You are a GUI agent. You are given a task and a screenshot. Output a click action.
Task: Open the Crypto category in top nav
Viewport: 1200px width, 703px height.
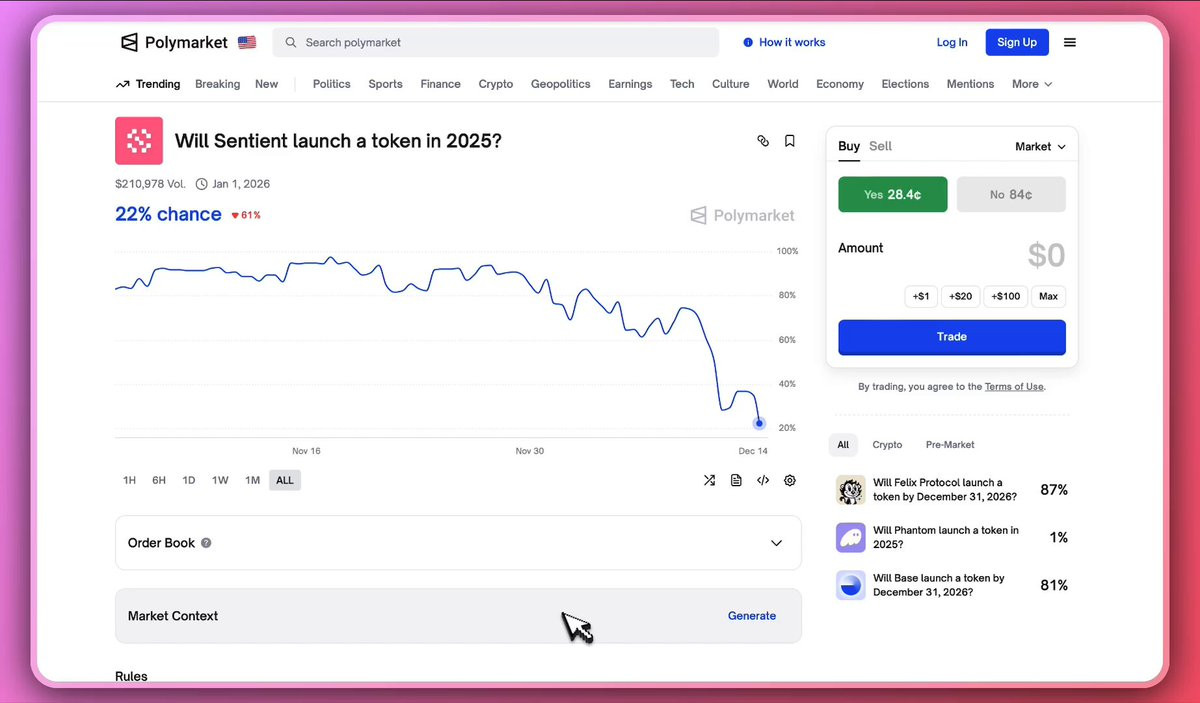pyautogui.click(x=495, y=84)
